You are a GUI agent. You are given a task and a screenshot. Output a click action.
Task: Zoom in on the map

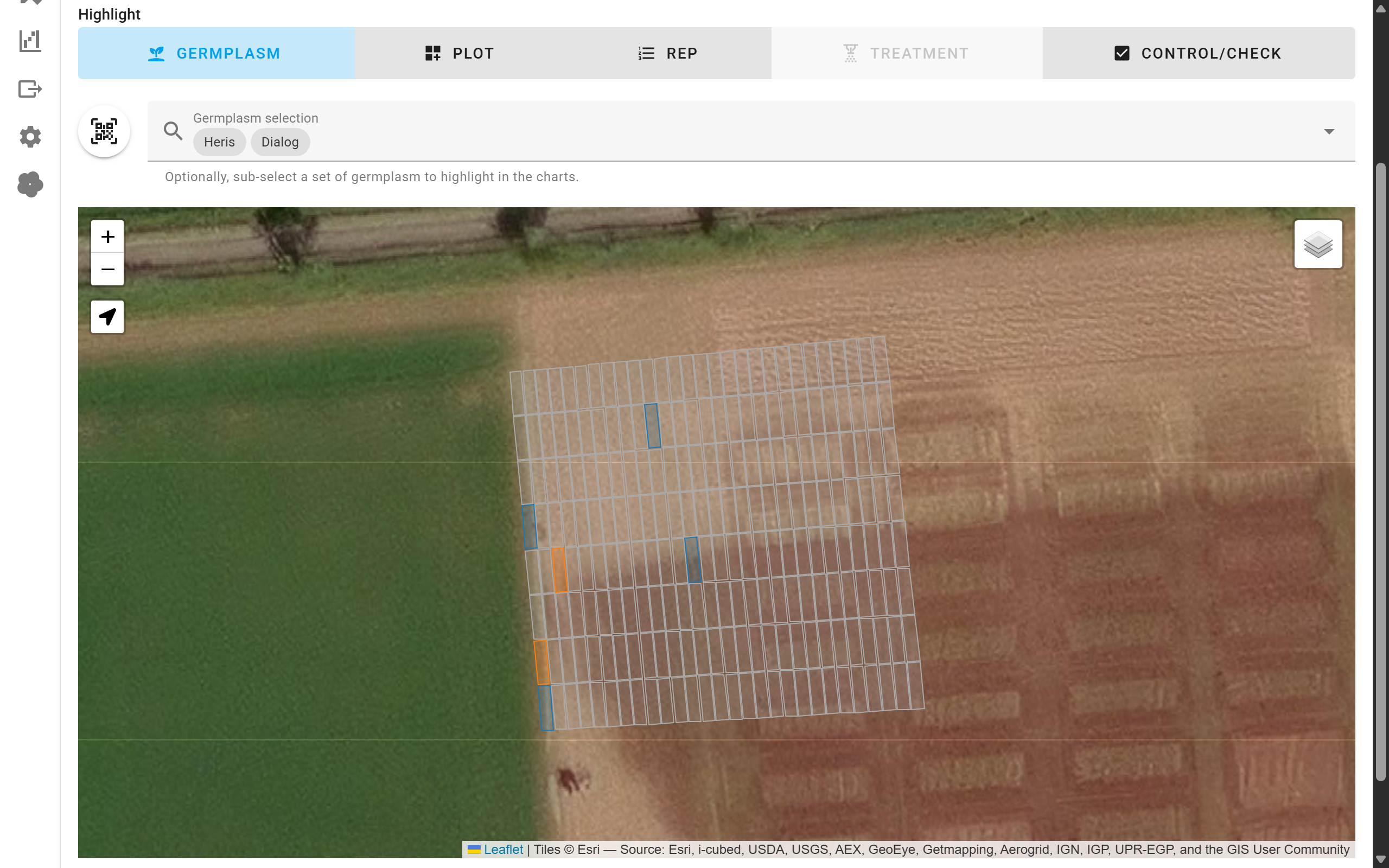pyautogui.click(x=107, y=236)
